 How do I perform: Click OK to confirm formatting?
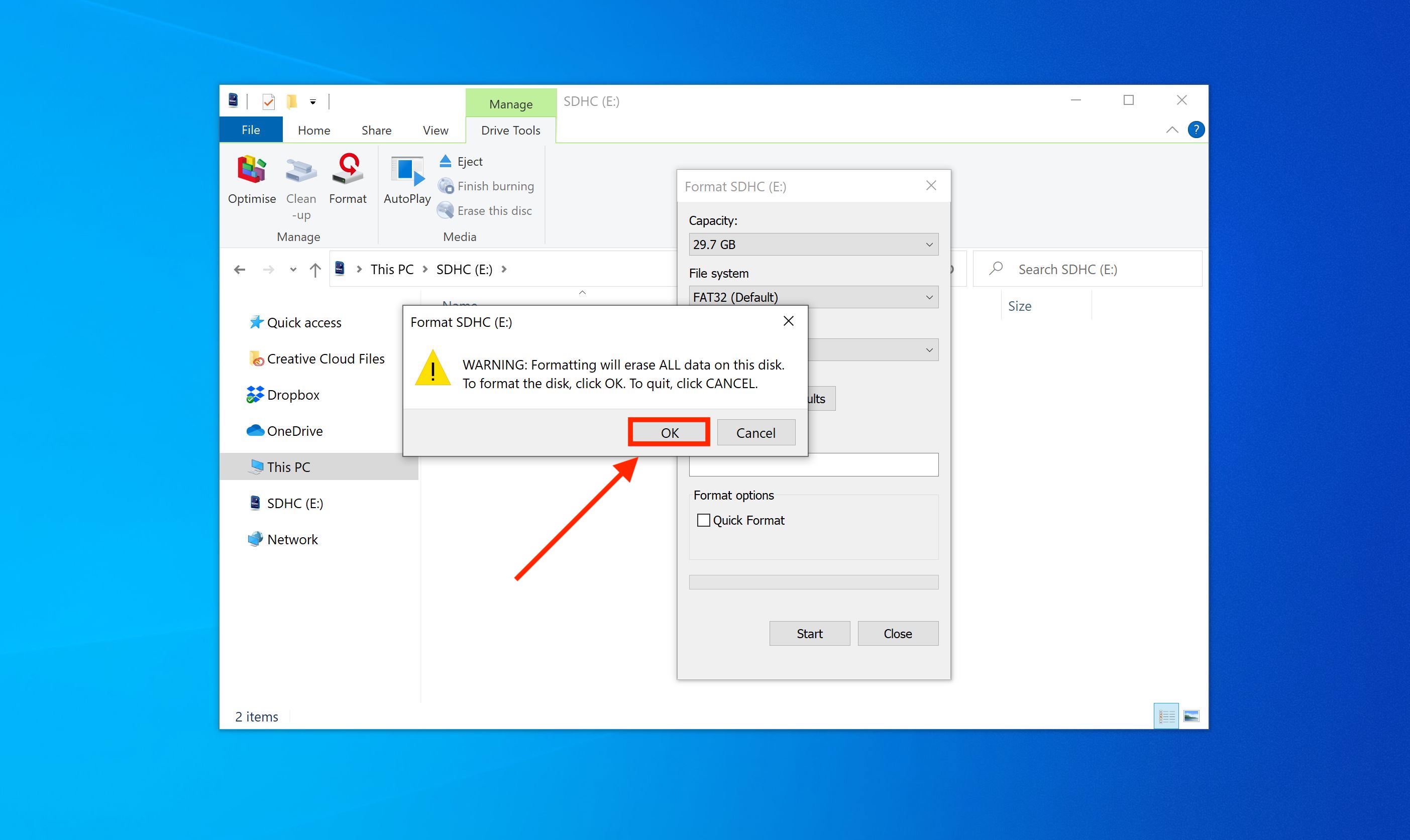click(669, 432)
